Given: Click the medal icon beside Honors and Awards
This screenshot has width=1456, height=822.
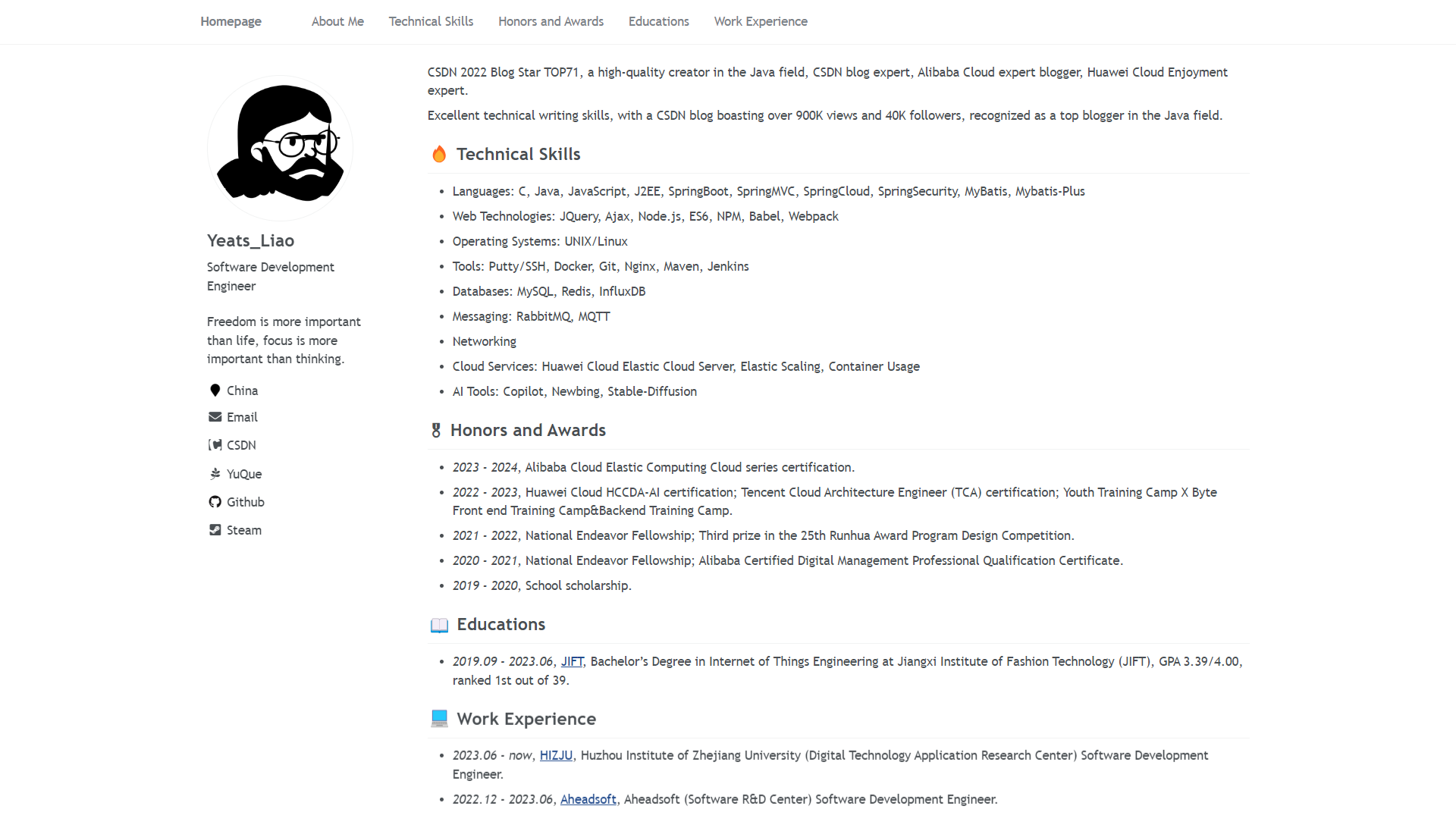Looking at the screenshot, I should [x=436, y=431].
